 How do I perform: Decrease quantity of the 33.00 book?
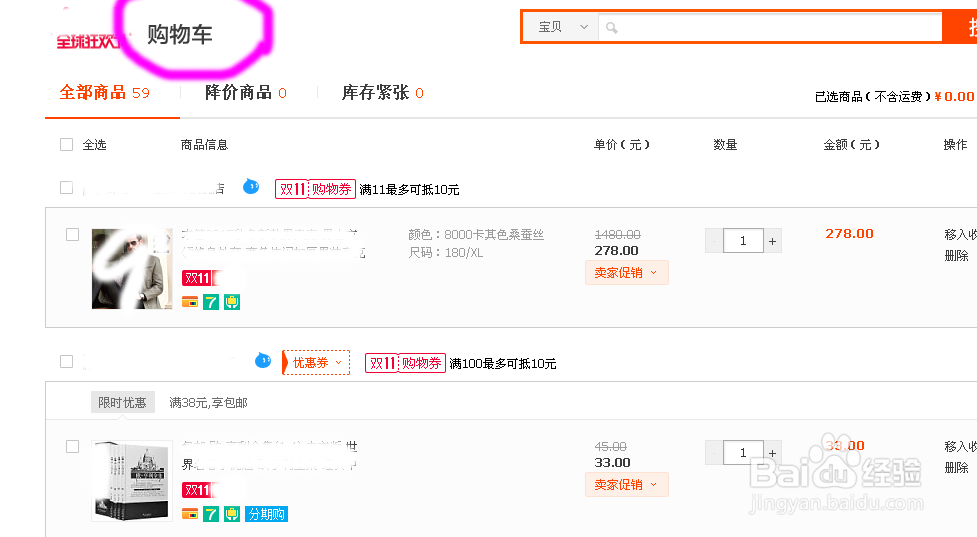tap(714, 453)
